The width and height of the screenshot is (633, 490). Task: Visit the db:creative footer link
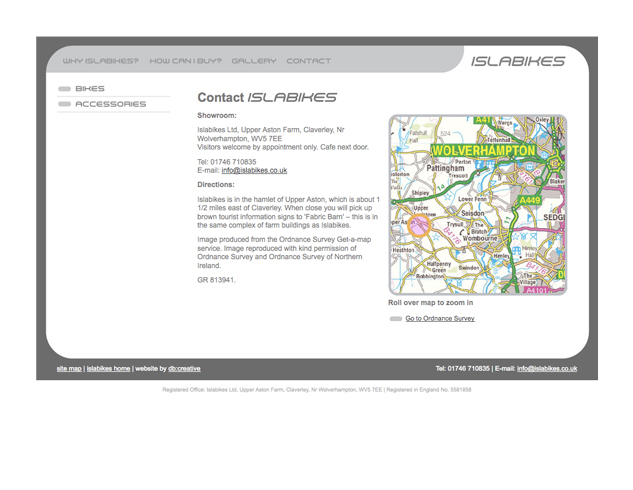tap(184, 369)
